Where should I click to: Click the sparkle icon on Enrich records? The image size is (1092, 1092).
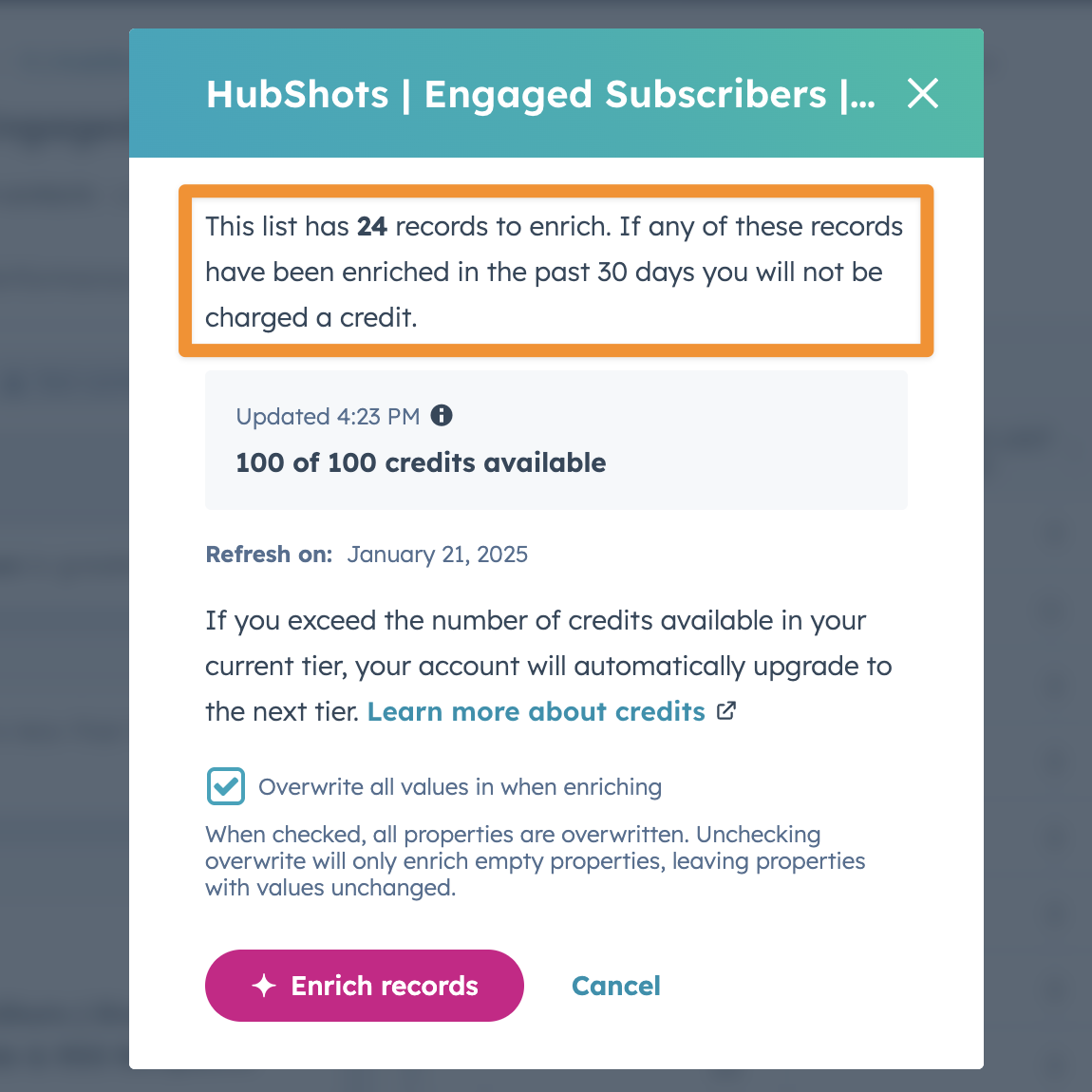(x=264, y=986)
